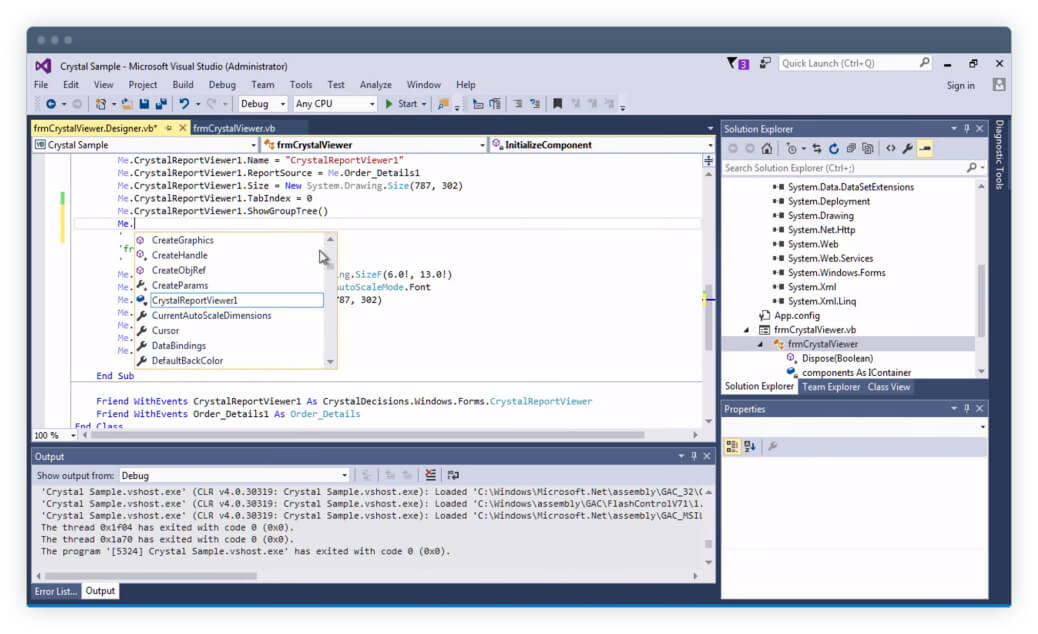Click the IntelliSense list scroll down arrow
The width and height of the screenshot is (1038, 634).
pyautogui.click(x=330, y=361)
